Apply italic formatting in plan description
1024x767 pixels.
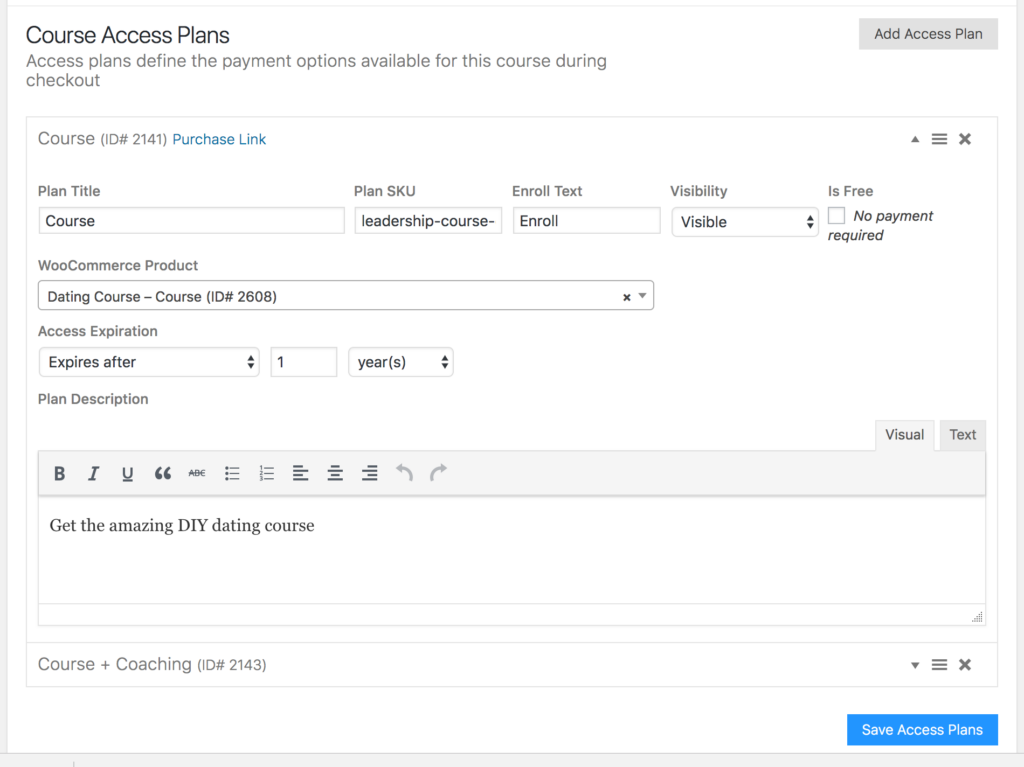pyautogui.click(x=93, y=473)
